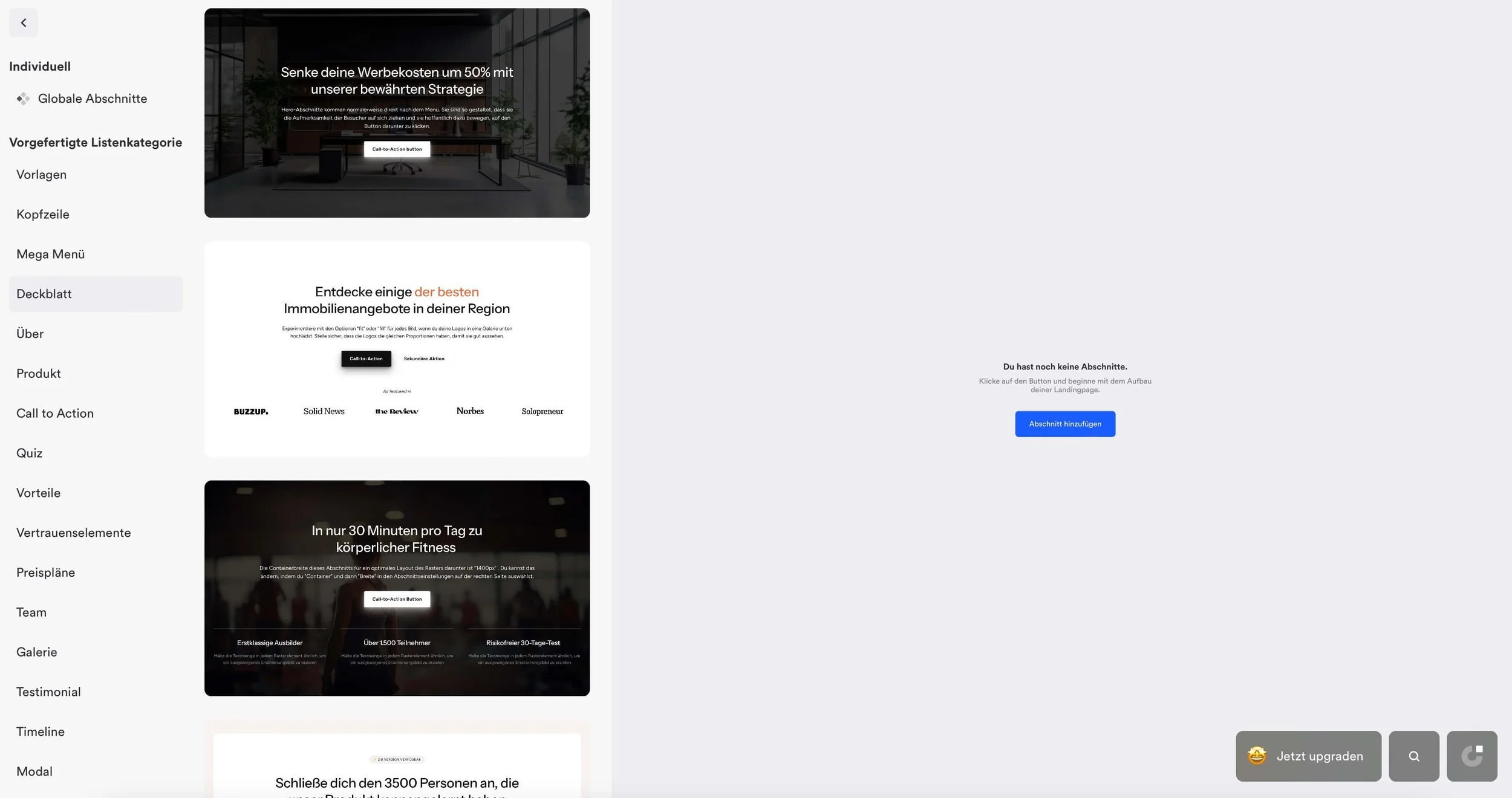The image size is (1512, 798).
Task: Select the Deckblatt category
Action: 44,294
